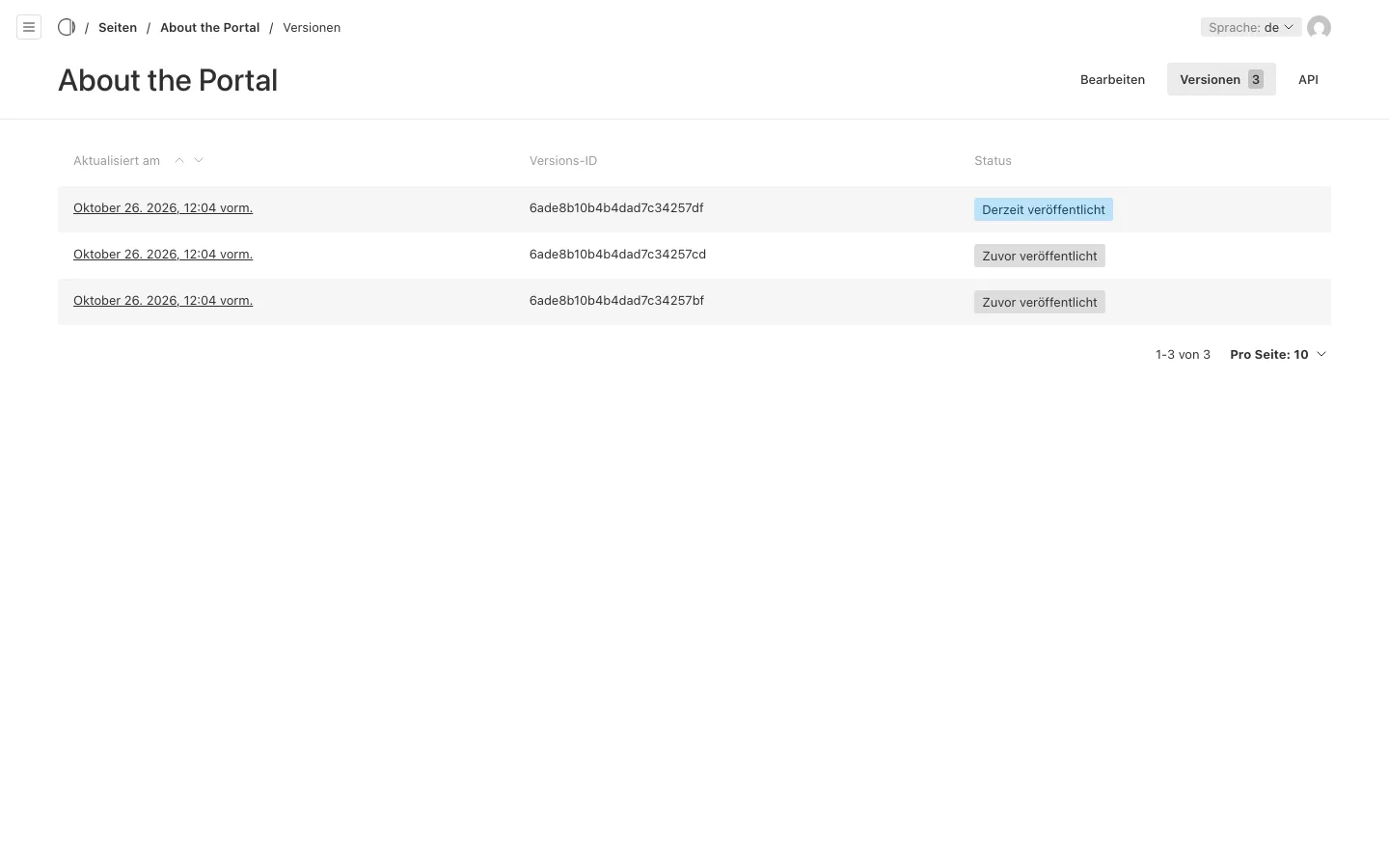The image size is (1389, 868).
Task: Sort Aktualisiert am descending arrow
Action: (199, 160)
